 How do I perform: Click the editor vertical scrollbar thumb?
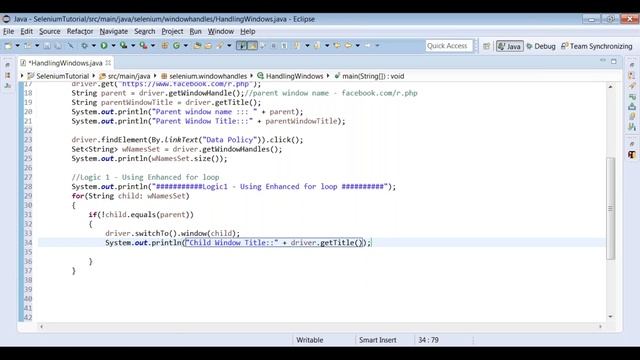(x=611, y=208)
